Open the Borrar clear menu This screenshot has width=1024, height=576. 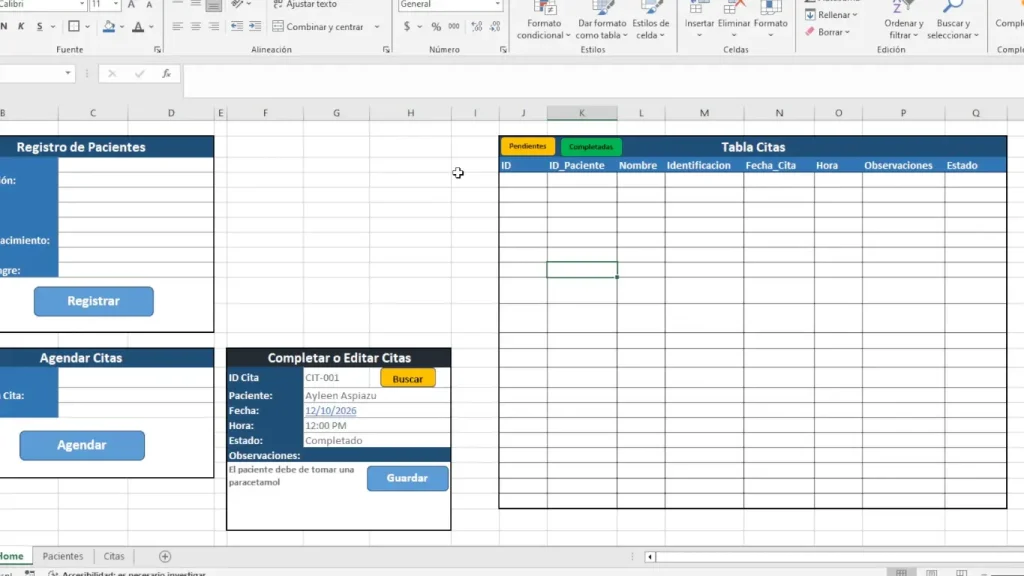click(827, 32)
